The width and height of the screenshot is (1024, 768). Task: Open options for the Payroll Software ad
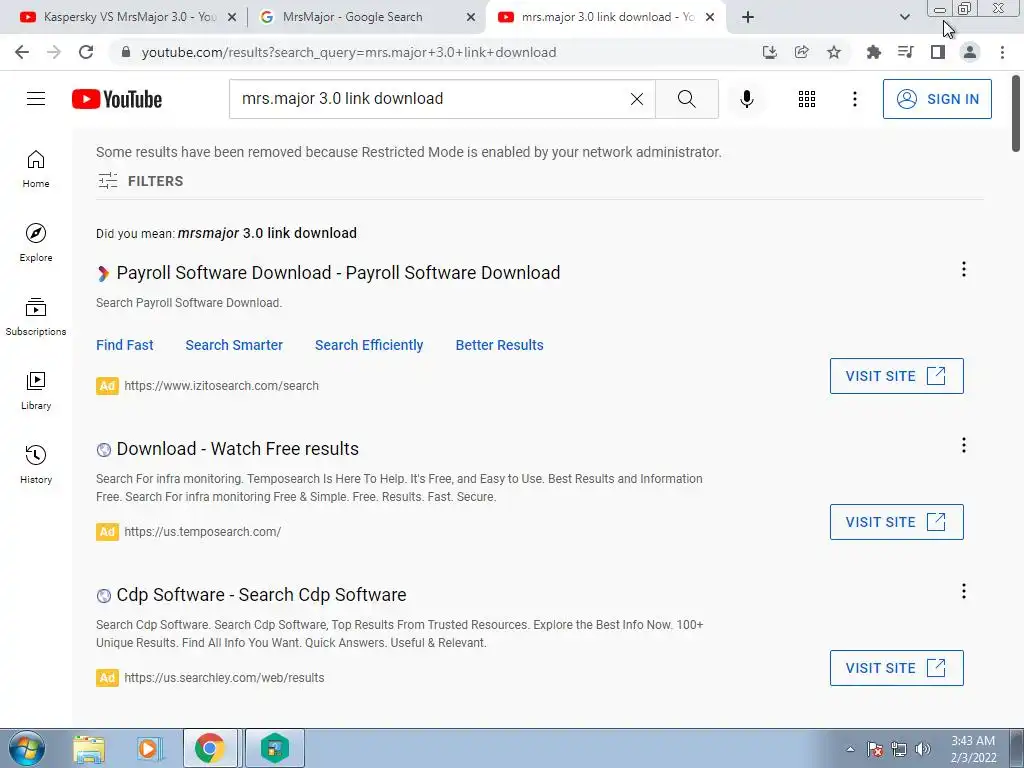(963, 269)
